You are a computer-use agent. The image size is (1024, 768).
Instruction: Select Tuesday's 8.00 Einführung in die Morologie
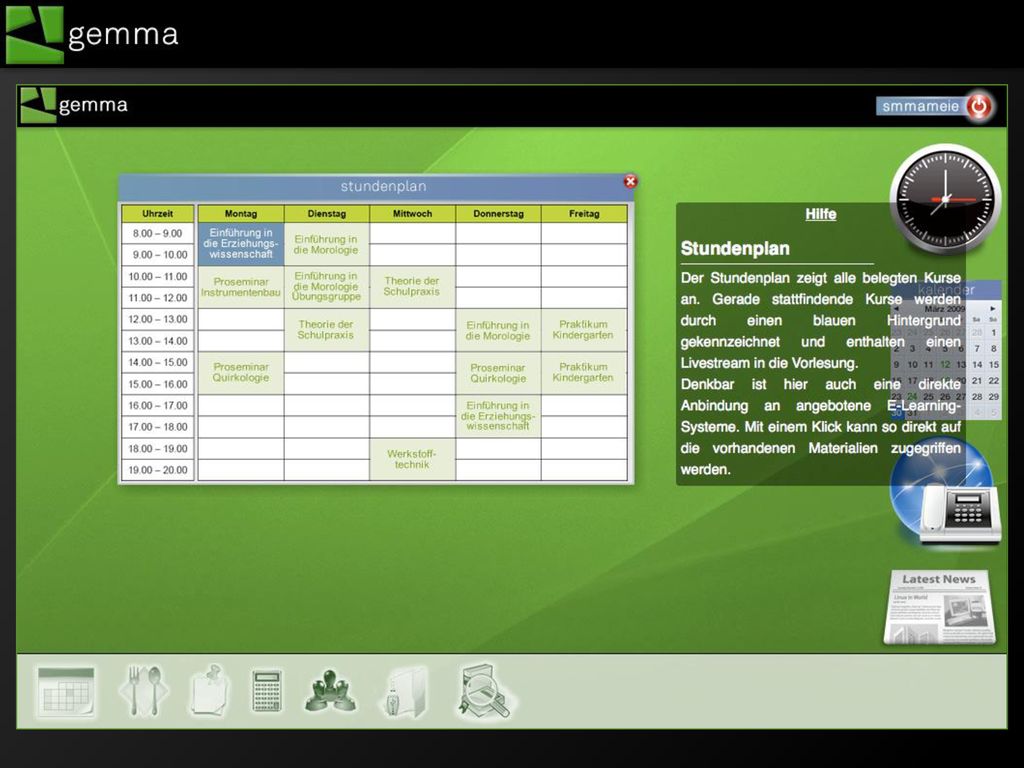point(327,244)
